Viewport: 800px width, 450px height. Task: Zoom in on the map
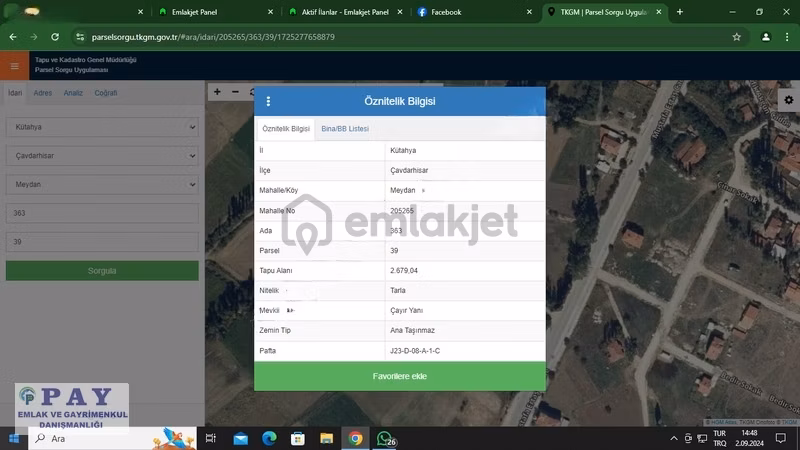point(217,92)
